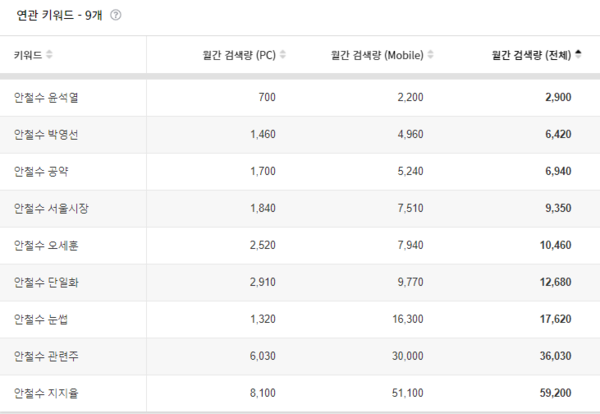Click the 키워드 column header
The height and width of the screenshot is (414, 600).
tap(28, 55)
